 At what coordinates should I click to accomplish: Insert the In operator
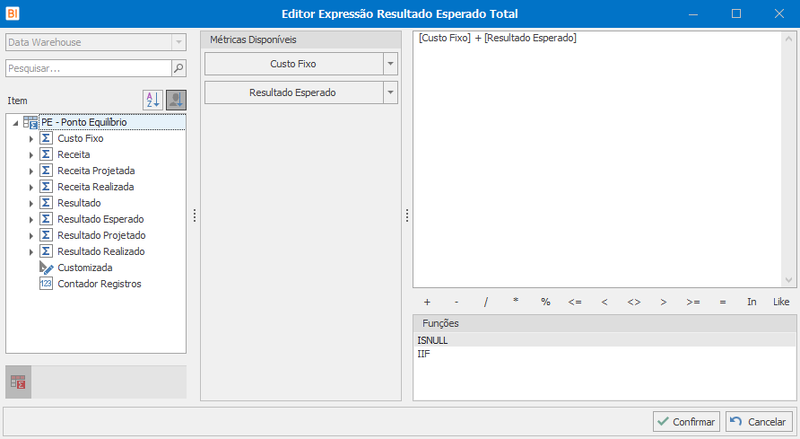752,302
